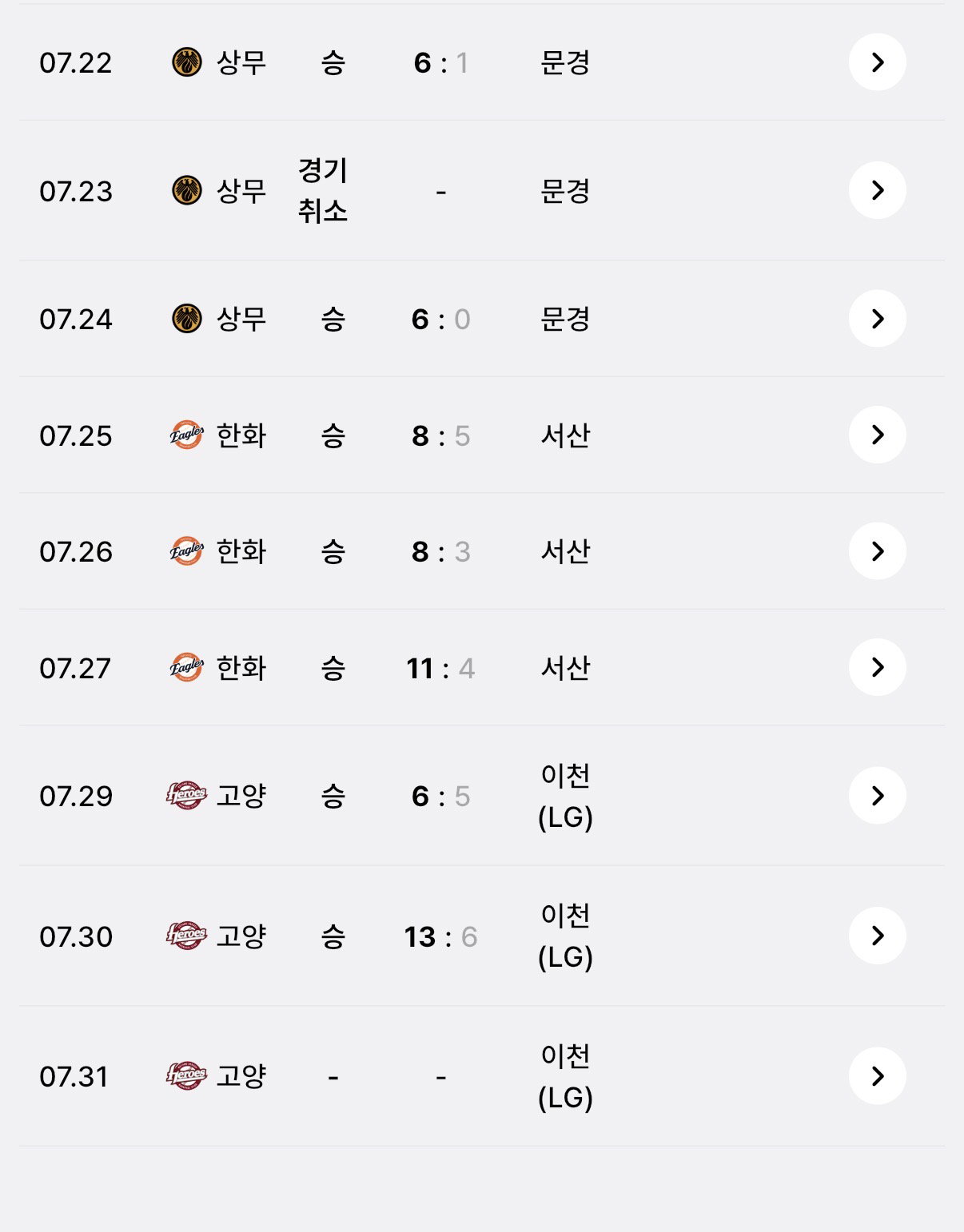Tap Sangmu logo on 07.23 row
This screenshot has height=1232, width=964.
187,190
